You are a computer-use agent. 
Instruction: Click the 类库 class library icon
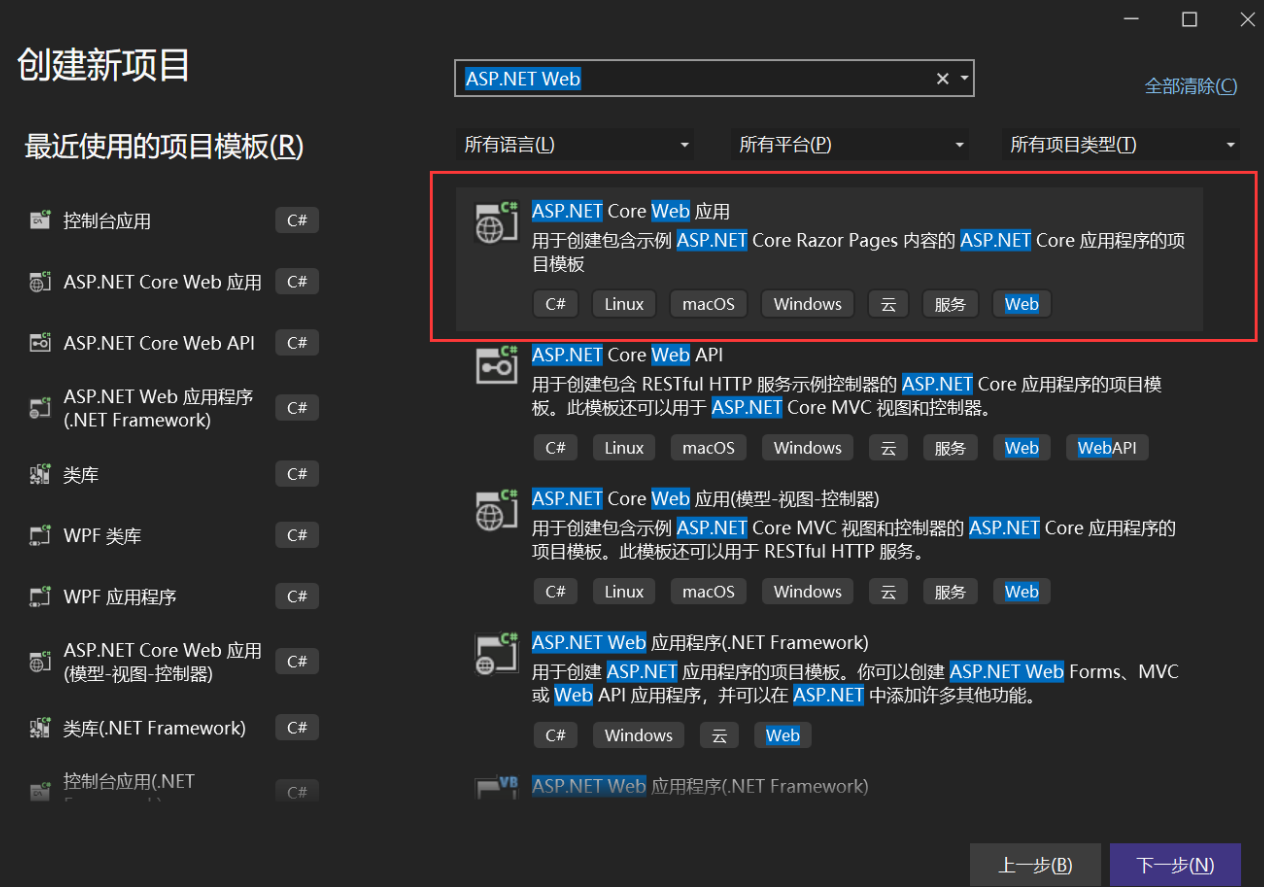[x=40, y=474]
